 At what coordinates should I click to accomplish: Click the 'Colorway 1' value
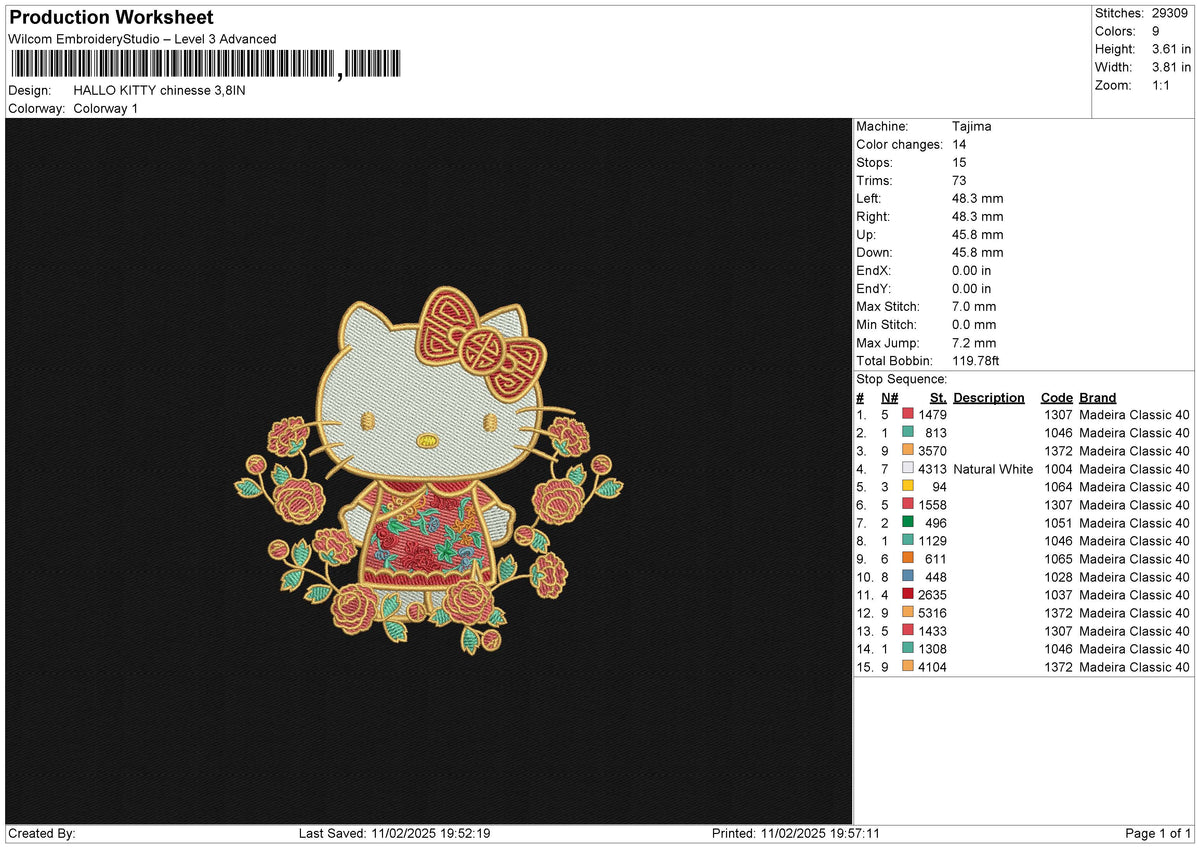click(106, 108)
